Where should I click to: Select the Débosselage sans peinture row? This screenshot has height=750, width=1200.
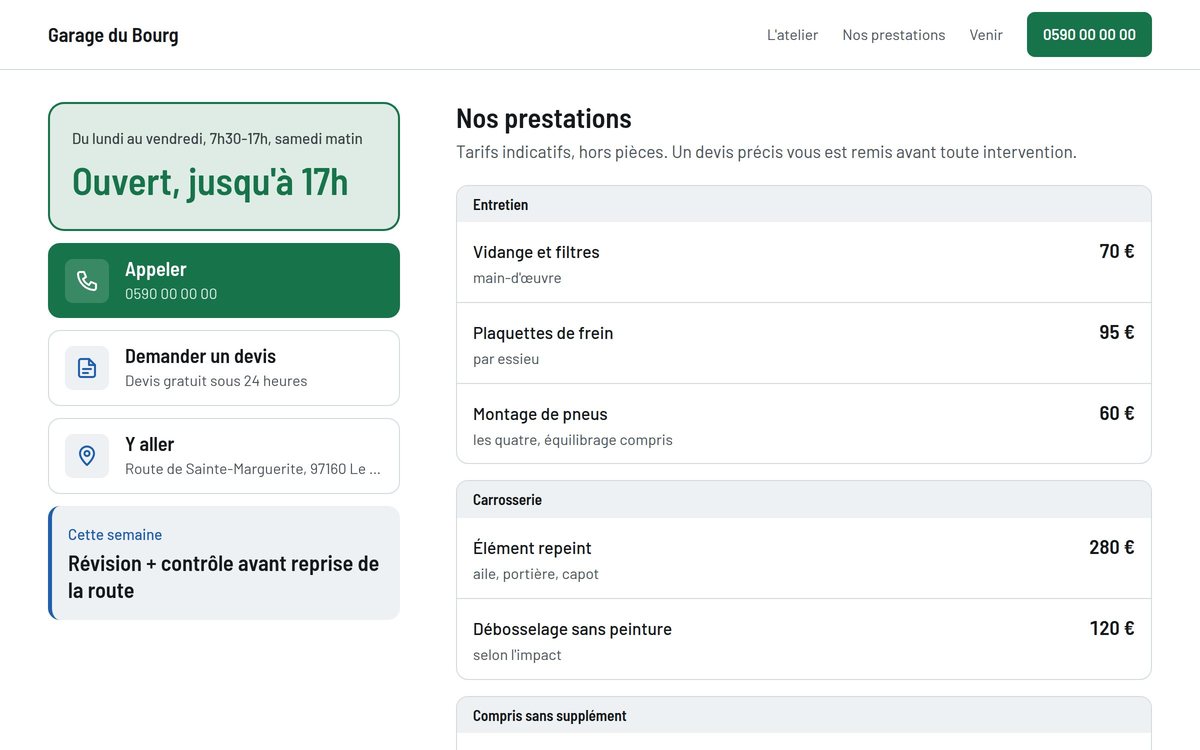[x=804, y=639]
